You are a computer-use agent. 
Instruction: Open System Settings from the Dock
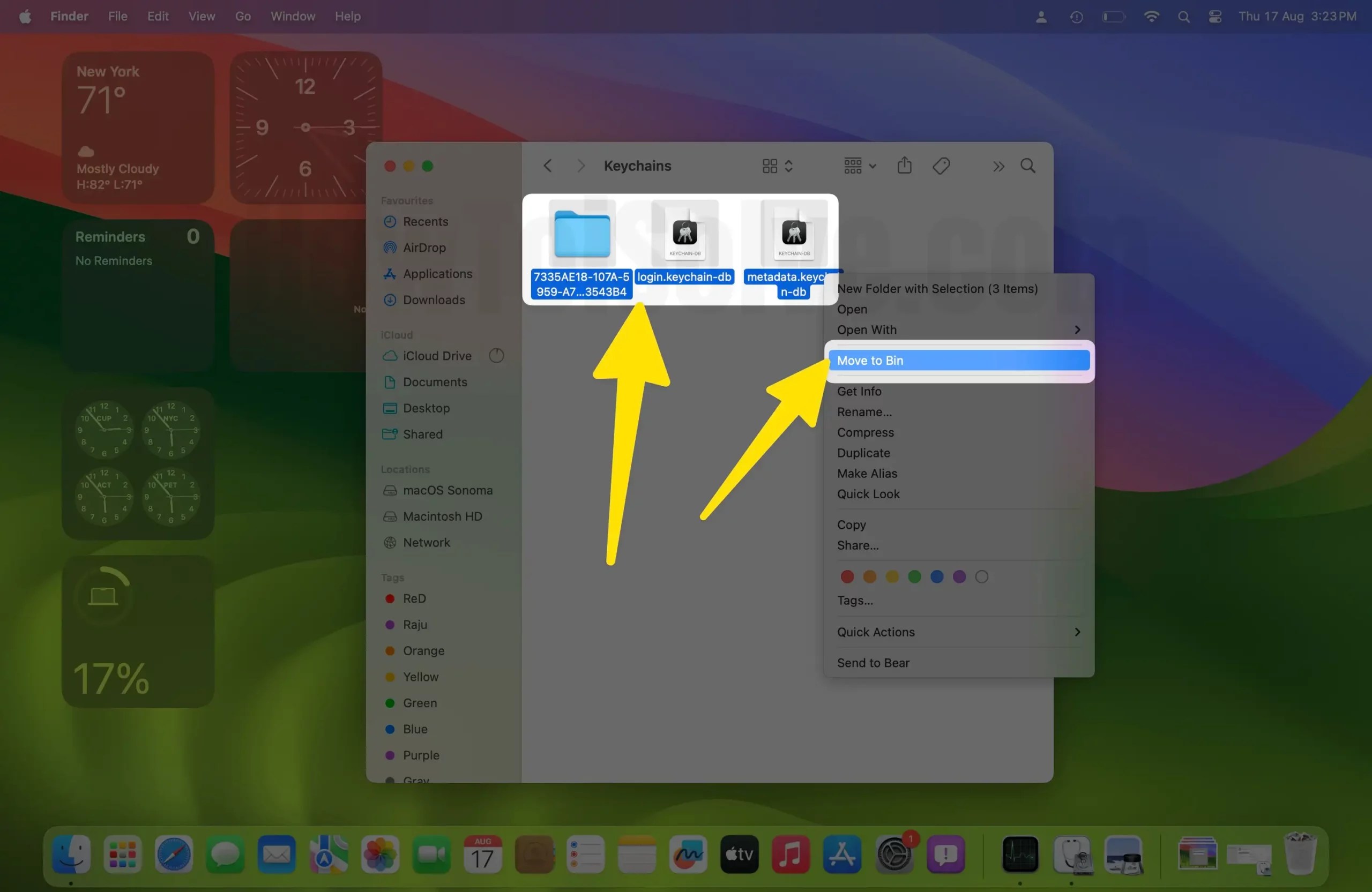pyautogui.click(x=894, y=855)
